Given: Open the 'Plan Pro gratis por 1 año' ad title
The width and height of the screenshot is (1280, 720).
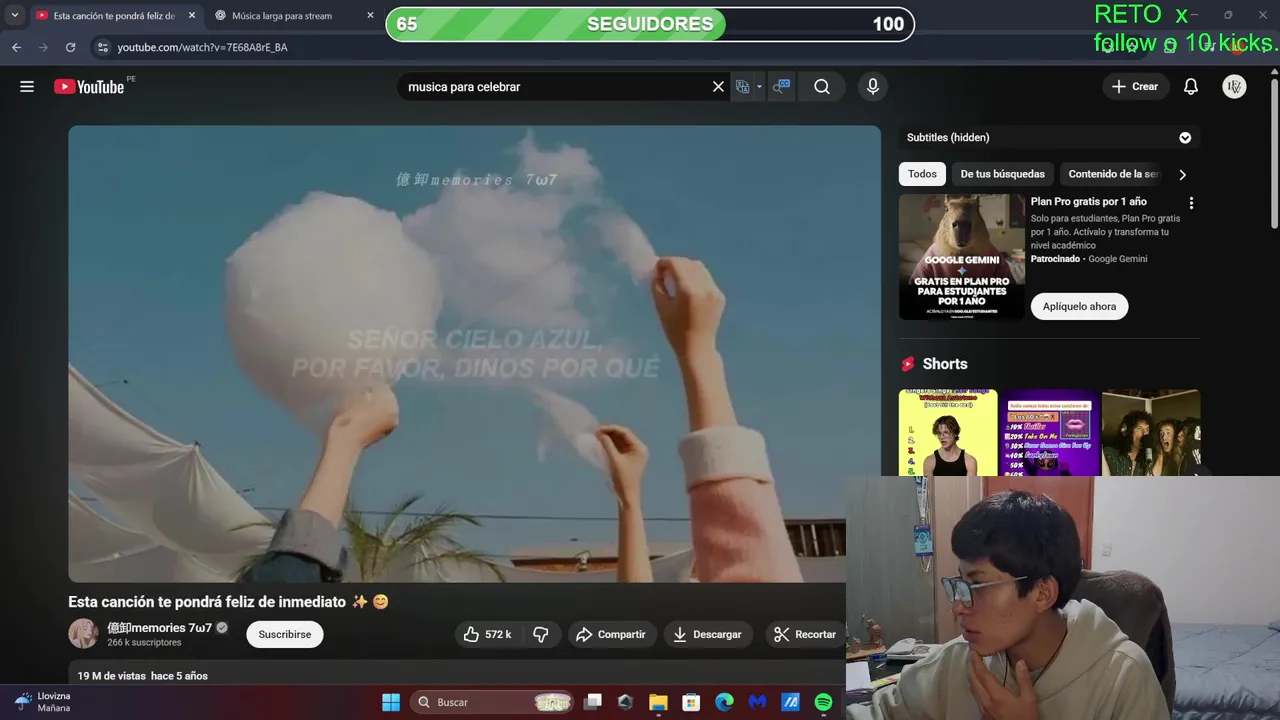Looking at the screenshot, I should click(x=1089, y=202).
